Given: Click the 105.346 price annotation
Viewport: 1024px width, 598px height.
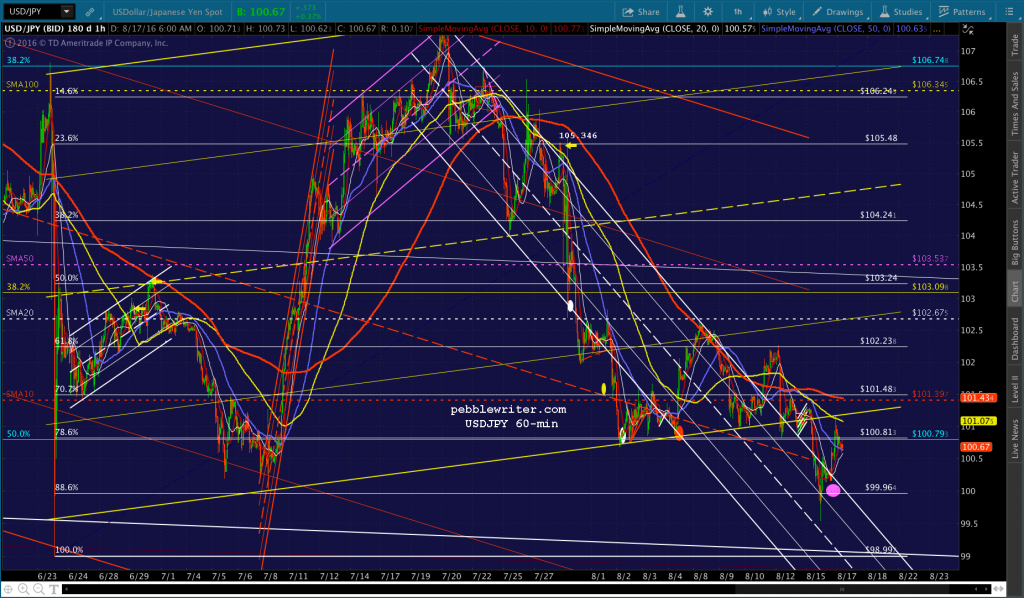Looking at the screenshot, I should point(578,135).
